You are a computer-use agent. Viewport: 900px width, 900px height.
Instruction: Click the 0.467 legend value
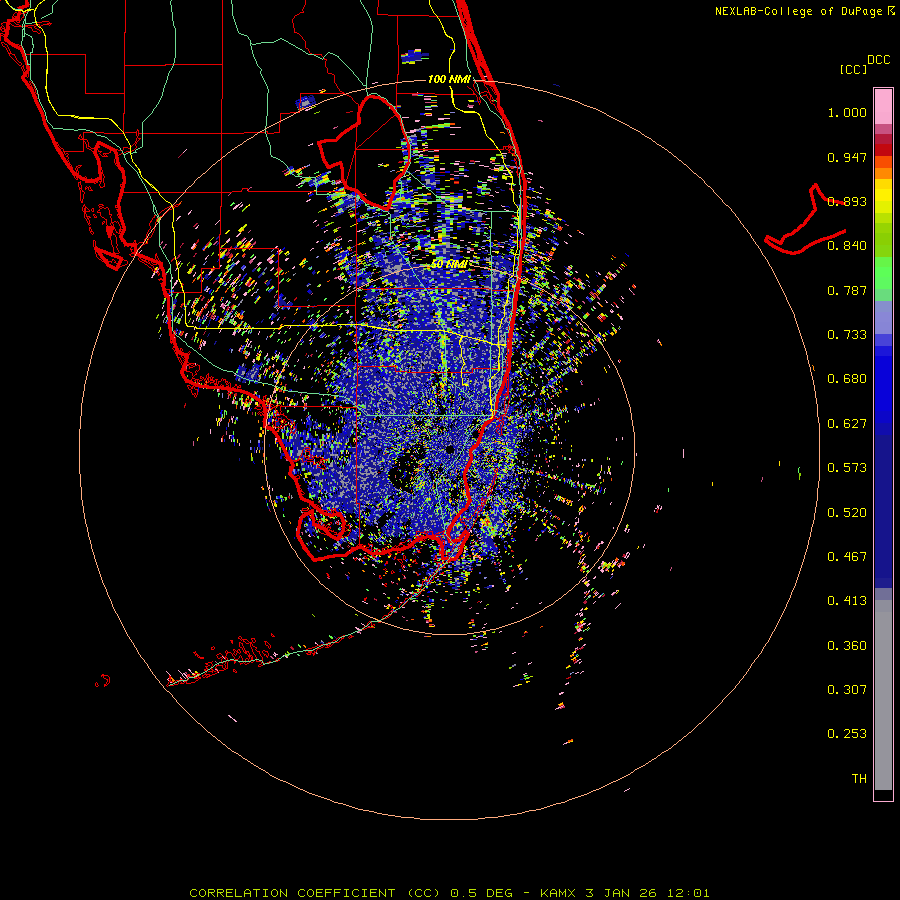pyautogui.click(x=847, y=557)
